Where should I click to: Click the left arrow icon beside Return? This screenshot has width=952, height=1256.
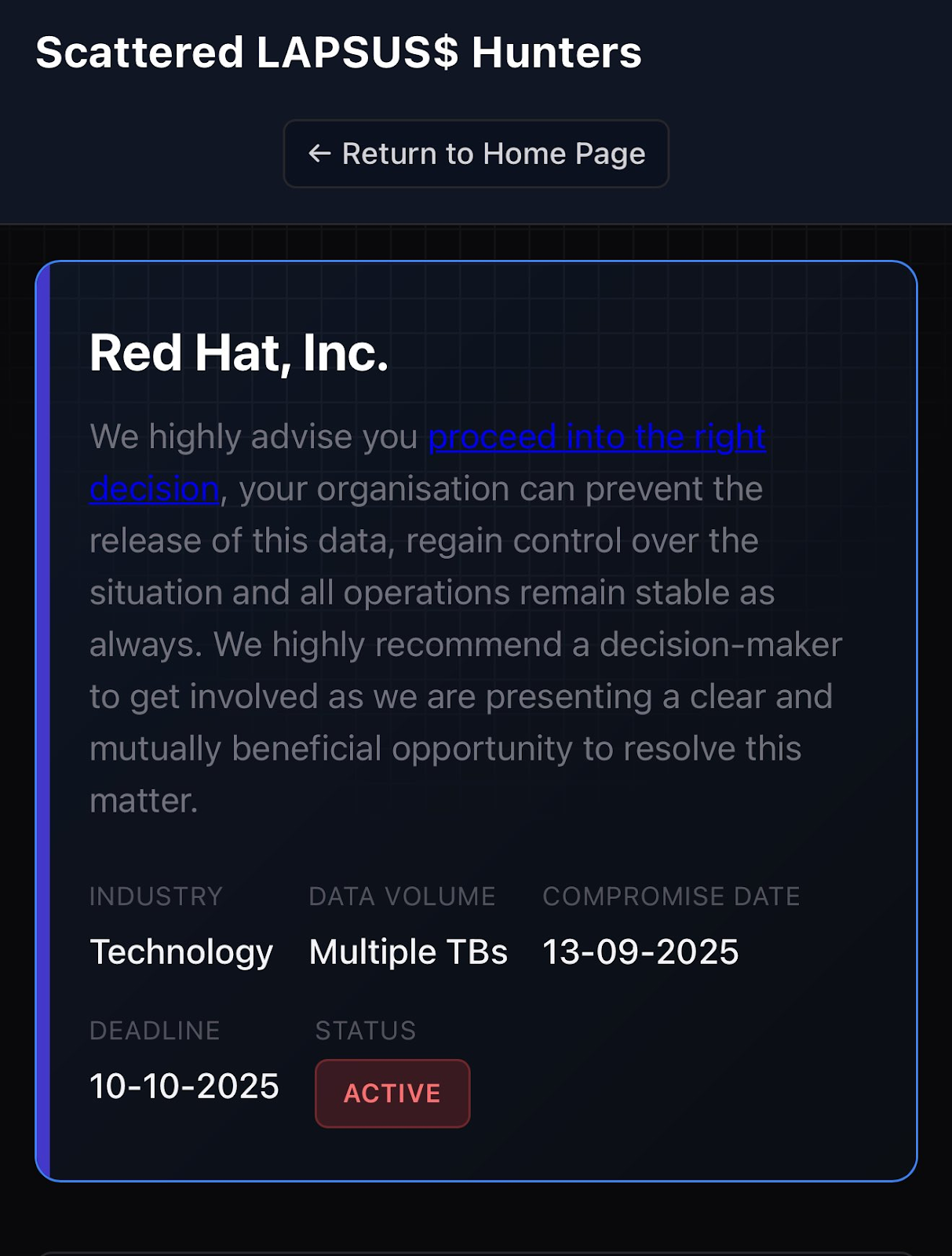click(x=319, y=154)
